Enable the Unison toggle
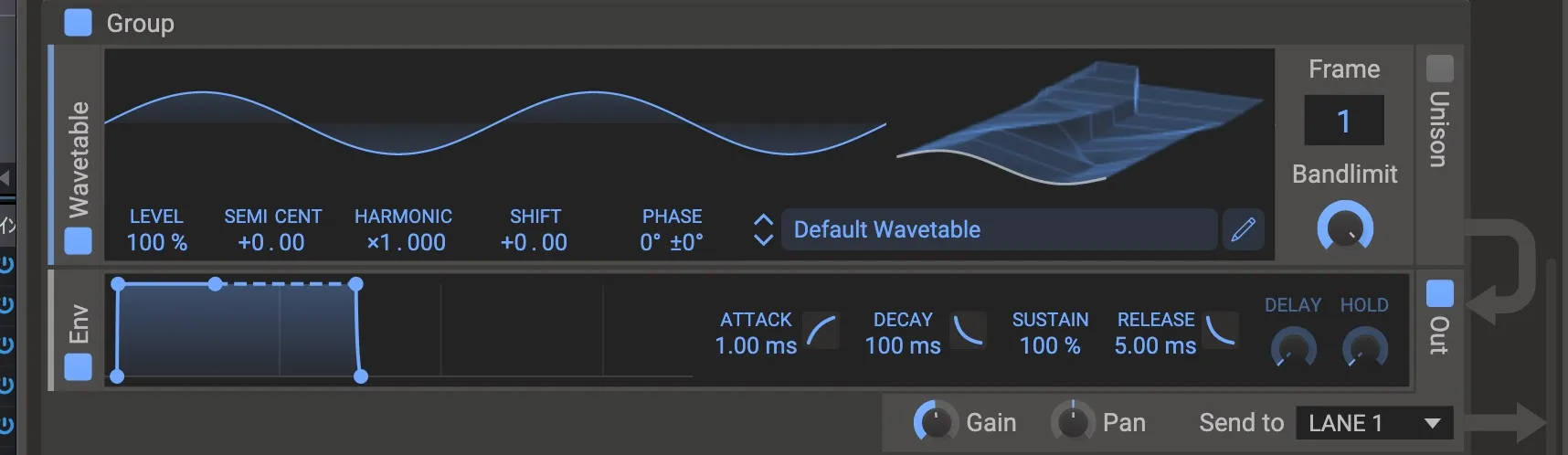The width and height of the screenshot is (1568, 455). (1439, 68)
